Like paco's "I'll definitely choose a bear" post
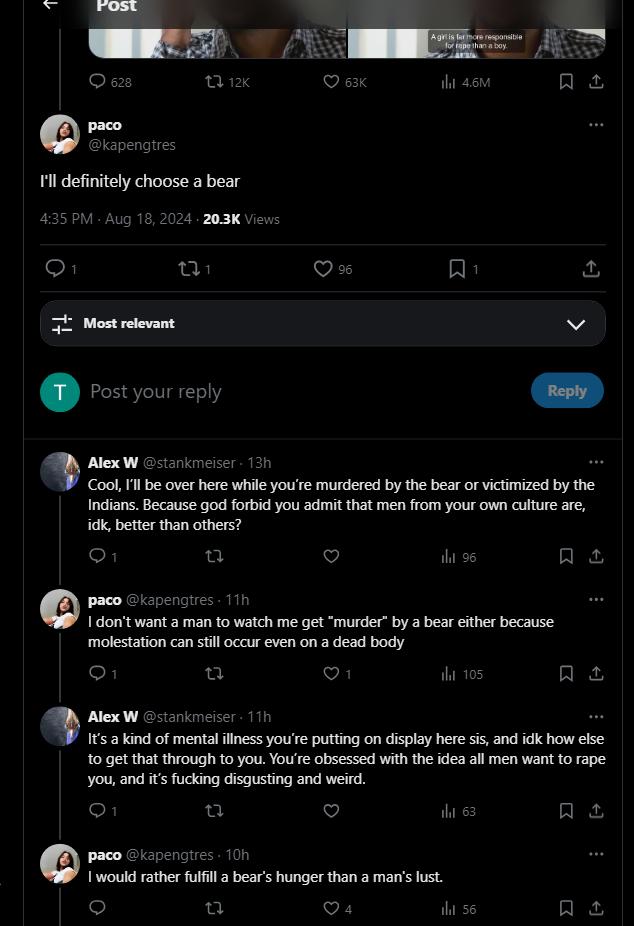This screenshot has width=634, height=926. click(323, 269)
